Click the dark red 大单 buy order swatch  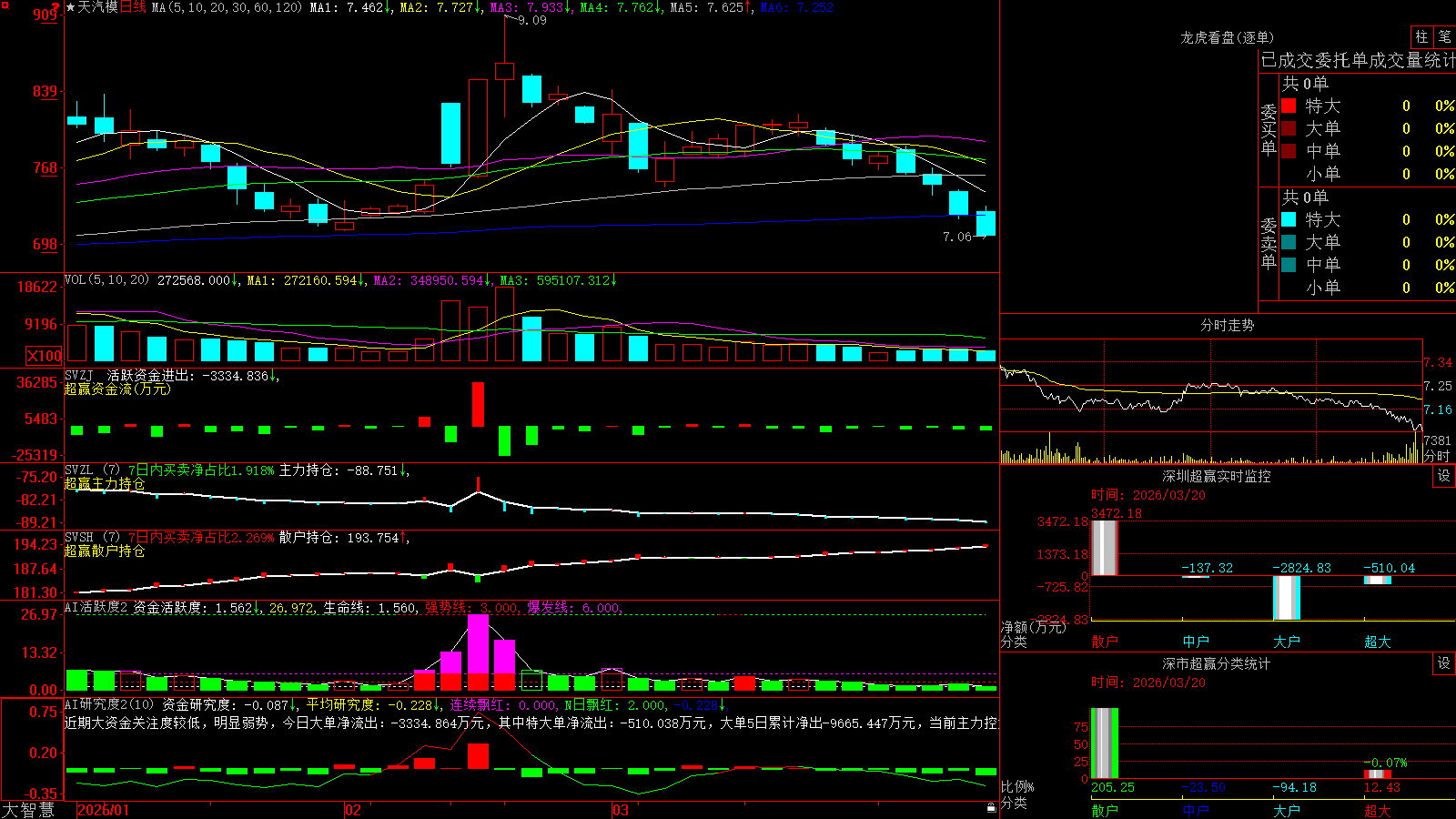[x=1289, y=128]
